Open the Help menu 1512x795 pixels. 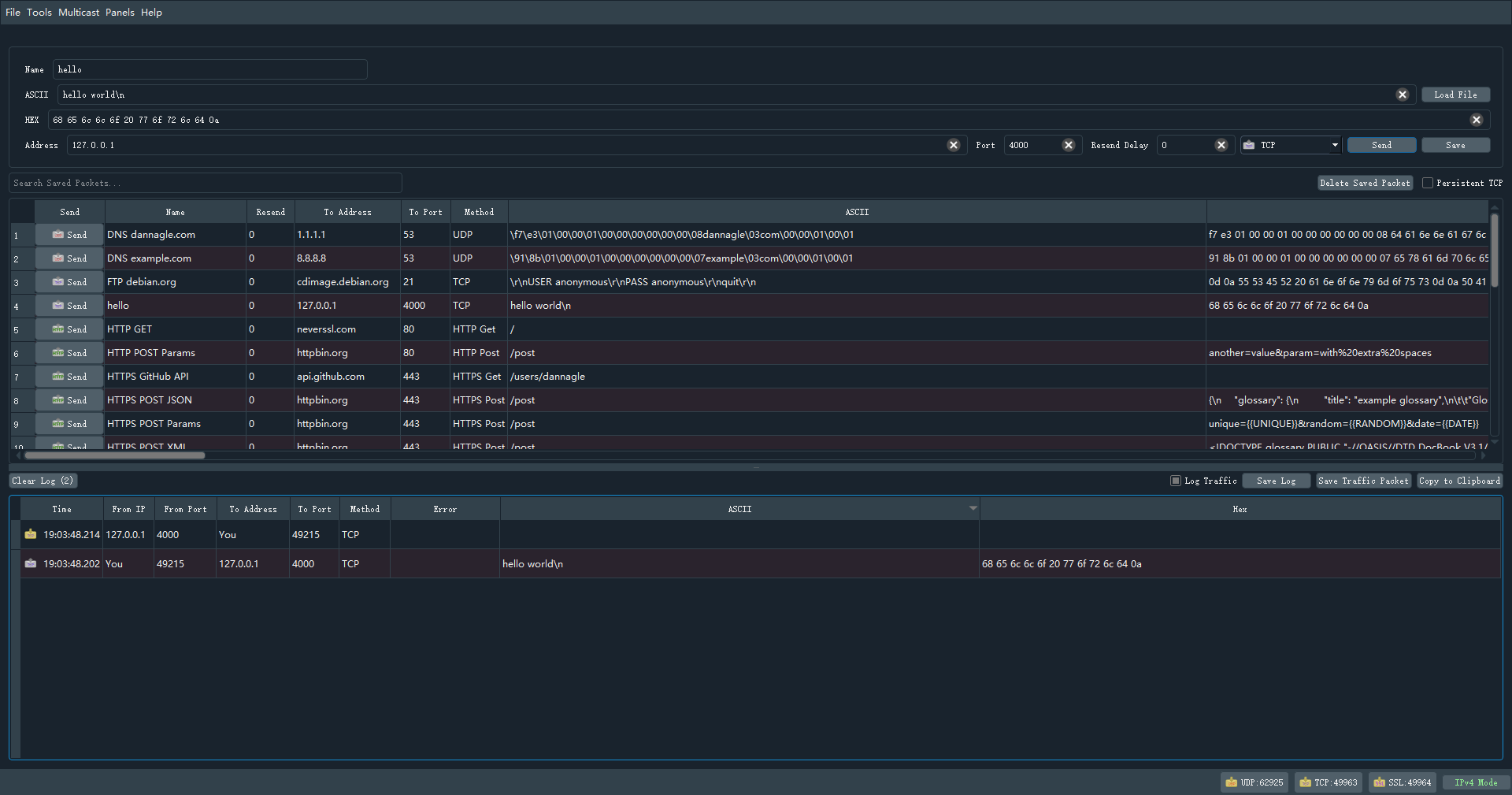151,13
